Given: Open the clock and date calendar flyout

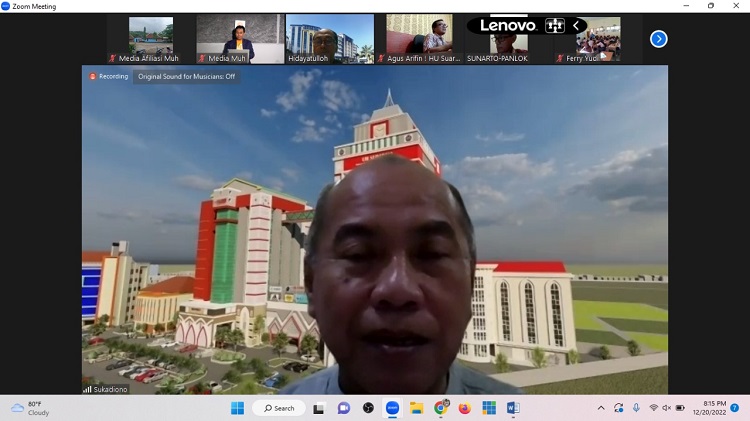Looking at the screenshot, I should (714, 408).
